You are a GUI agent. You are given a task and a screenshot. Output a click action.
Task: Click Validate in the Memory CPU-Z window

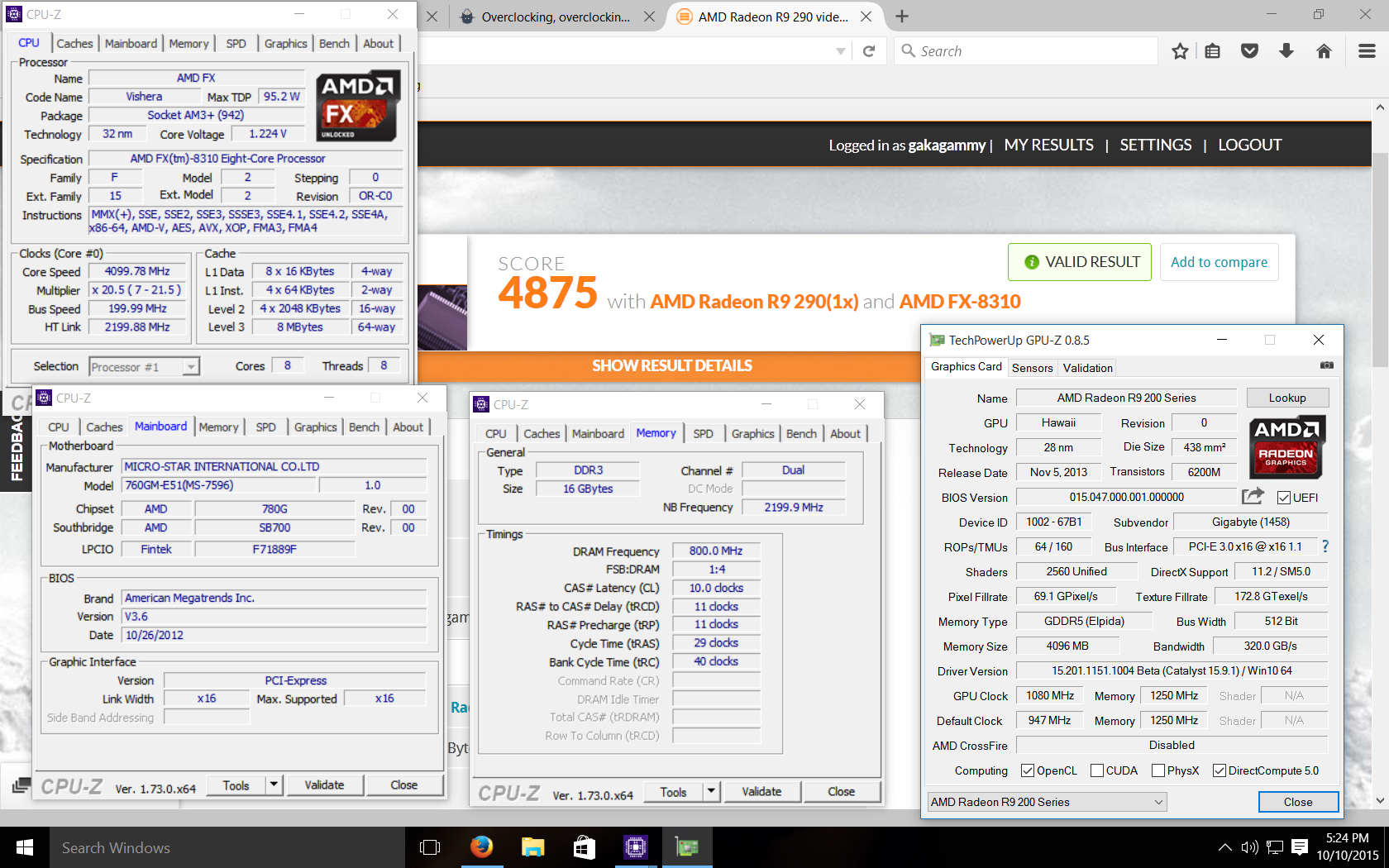click(761, 791)
